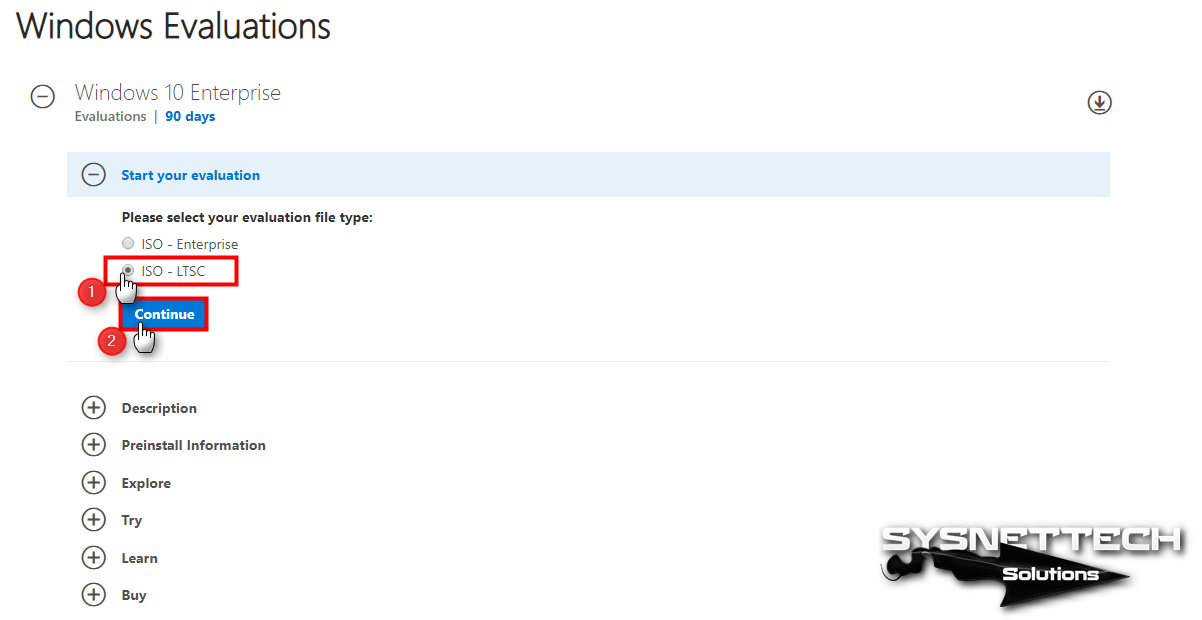This screenshot has height=620, width=1202.
Task: Click the download icon beside Windows 10 Enterprise
Action: [x=1099, y=102]
